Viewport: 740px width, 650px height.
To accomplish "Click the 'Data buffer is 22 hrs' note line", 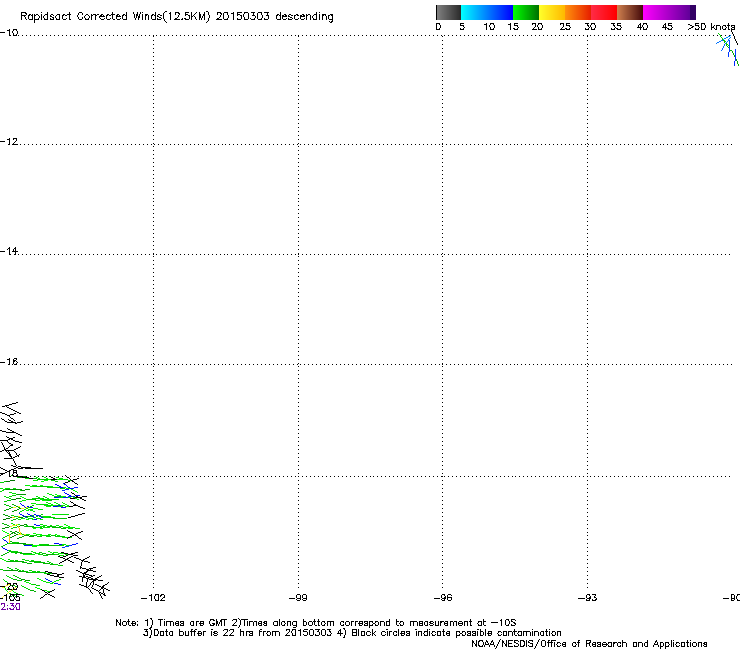I will tap(352, 633).
